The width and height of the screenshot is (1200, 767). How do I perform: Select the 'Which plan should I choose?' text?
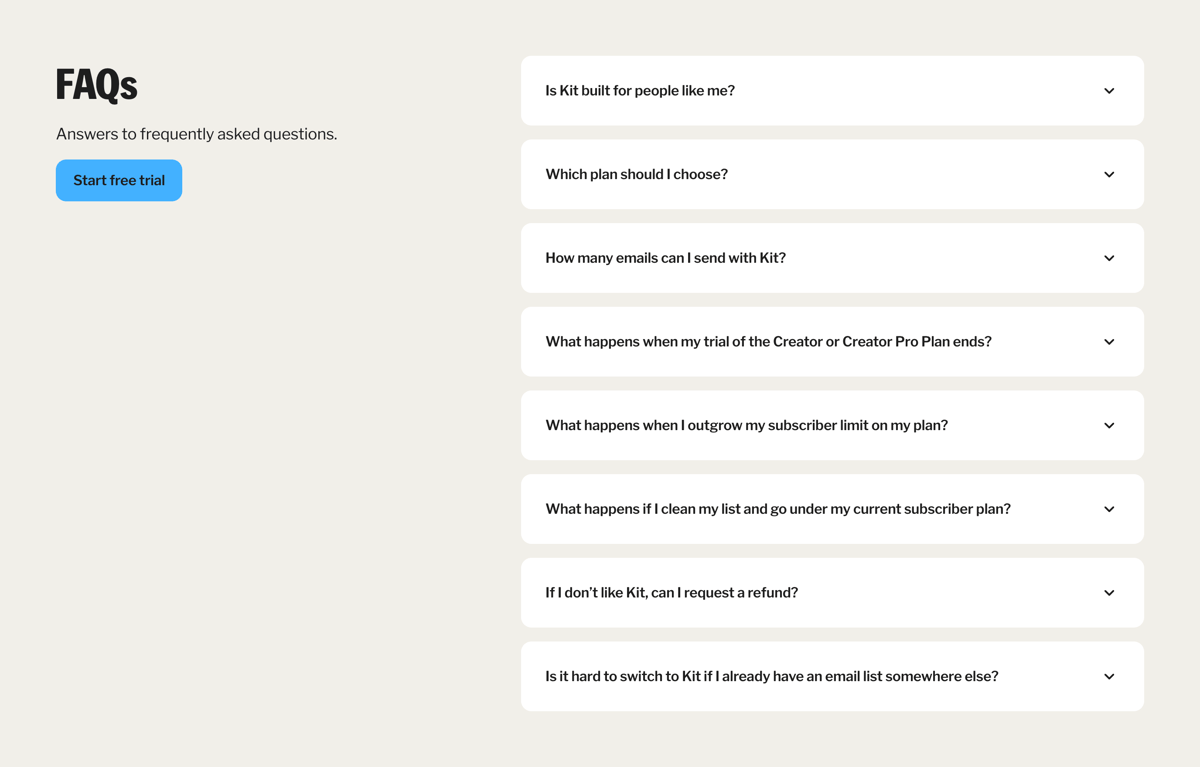point(636,174)
